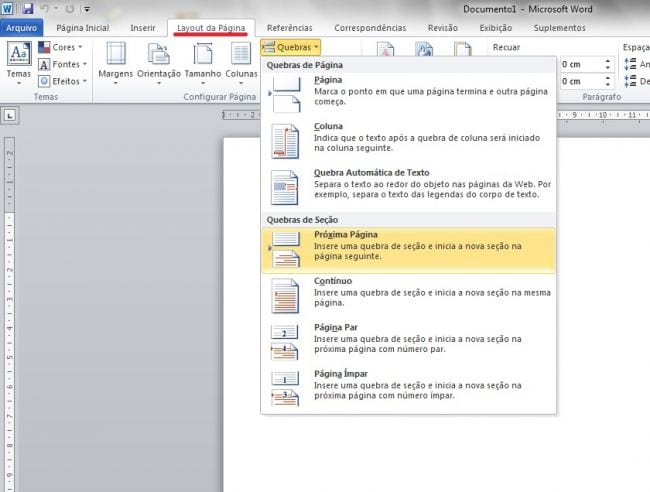Click the Coluna break icon
This screenshot has height=492, width=650.
285,141
